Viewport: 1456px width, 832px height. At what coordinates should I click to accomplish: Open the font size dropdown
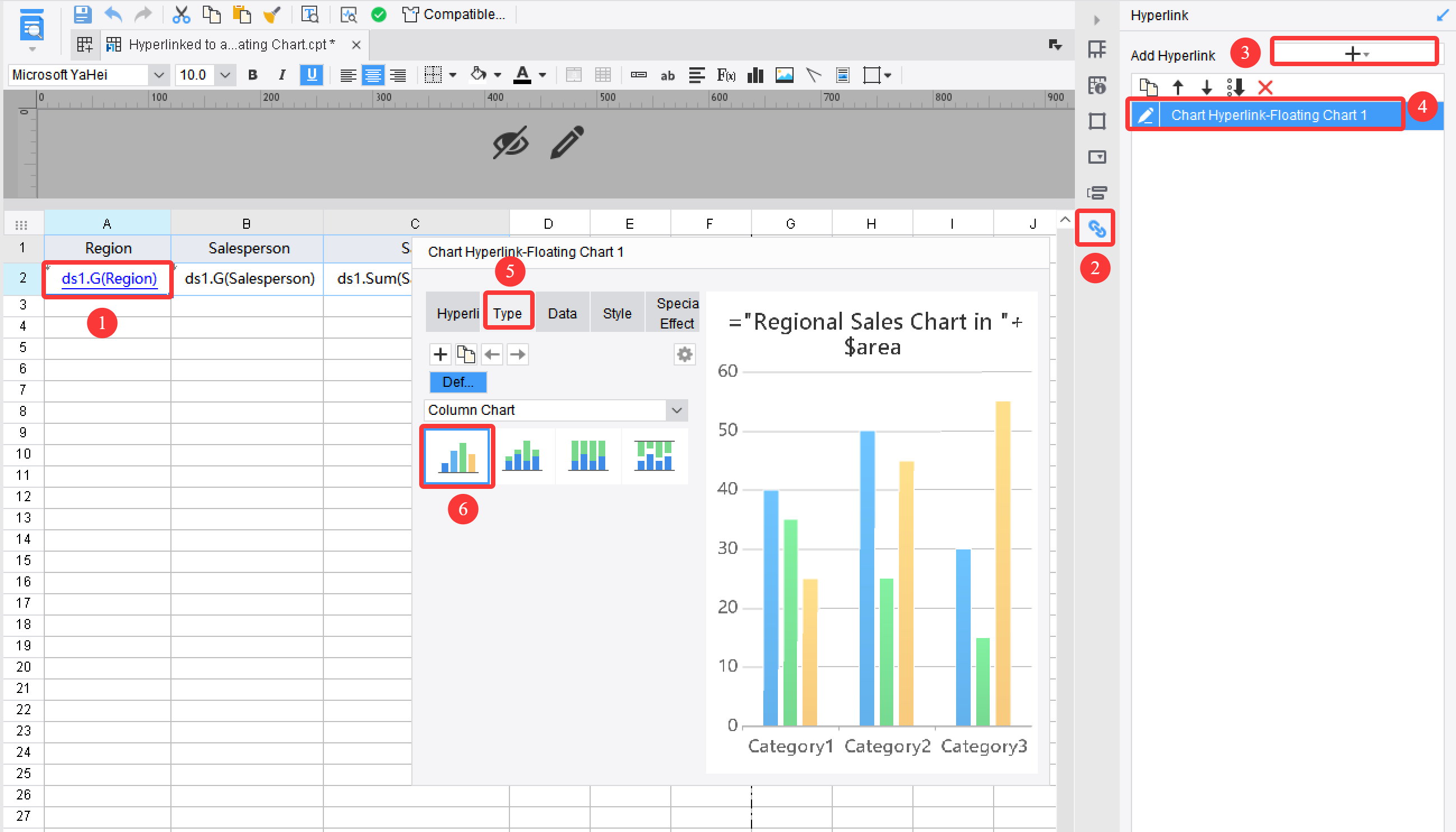tap(225, 75)
